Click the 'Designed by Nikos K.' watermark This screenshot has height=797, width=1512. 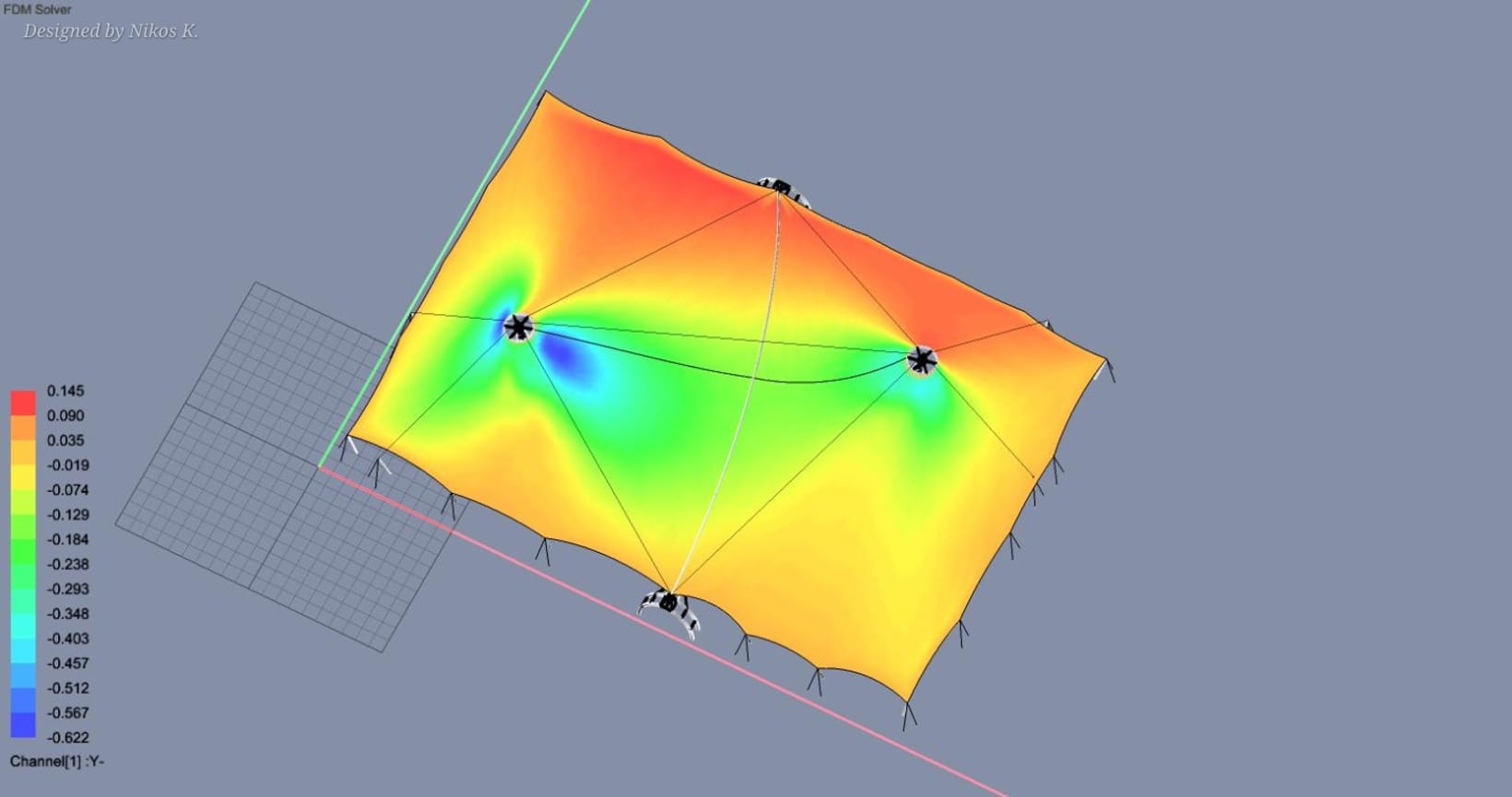(111, 31)
